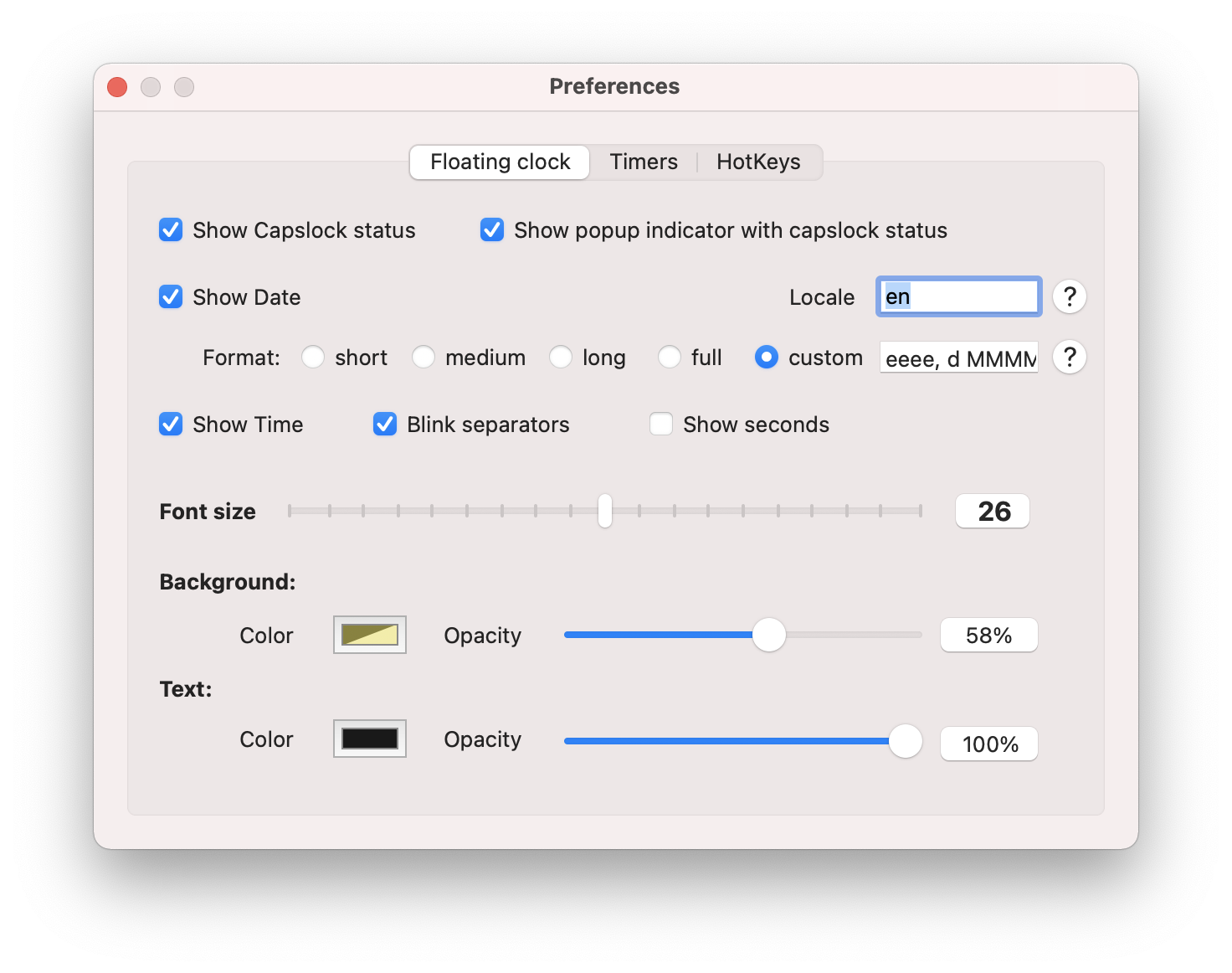Toggle the Show Date checkbox
1232x973 pixels.
click(x=171, y=297)
